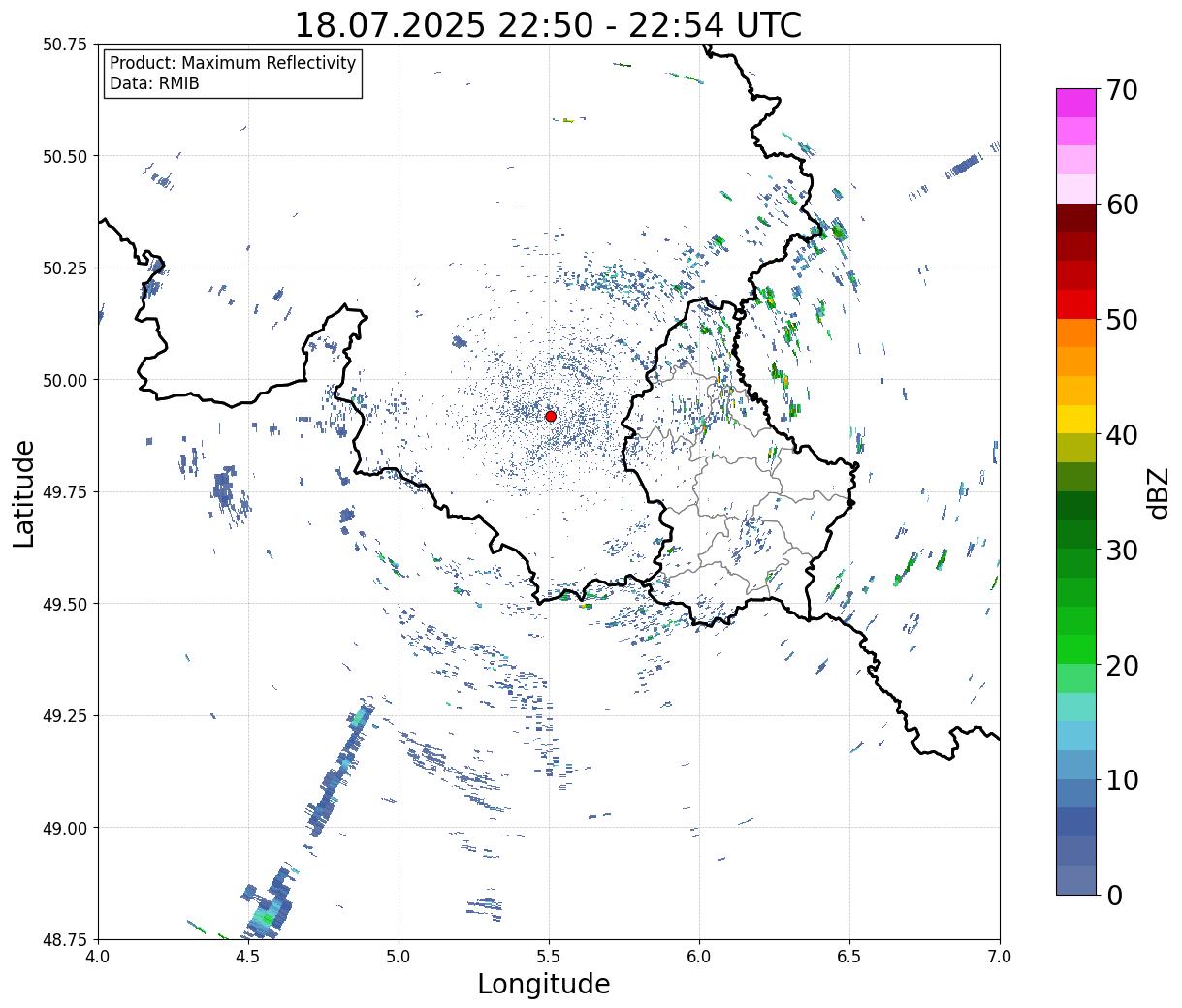The image size is (1182, 1008).
Task: Click the latitude tick label 49.00
Action: pos(65,828)
